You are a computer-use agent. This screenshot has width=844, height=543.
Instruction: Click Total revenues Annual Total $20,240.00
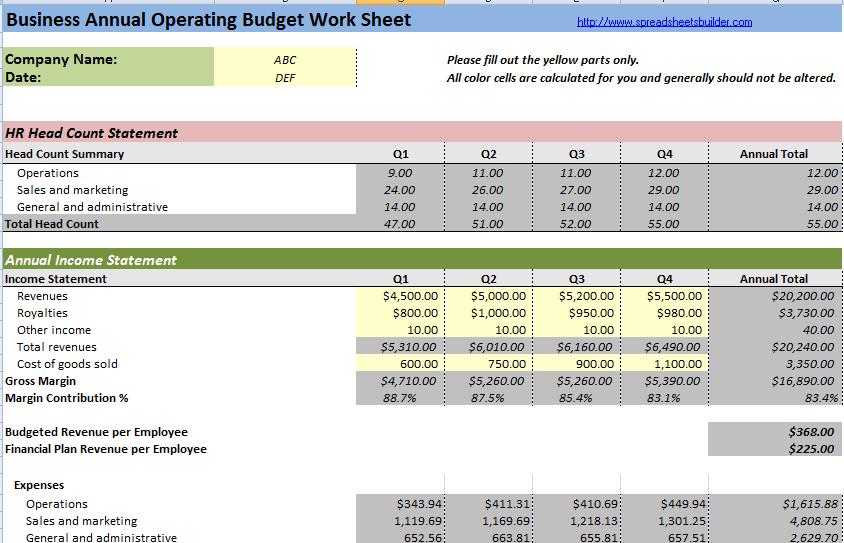click(775, 347)
